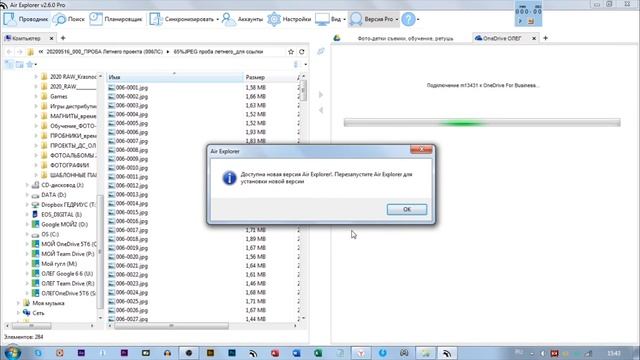
Task: Close the OneDrive ОЛЕГ tab
Action: 533,38
